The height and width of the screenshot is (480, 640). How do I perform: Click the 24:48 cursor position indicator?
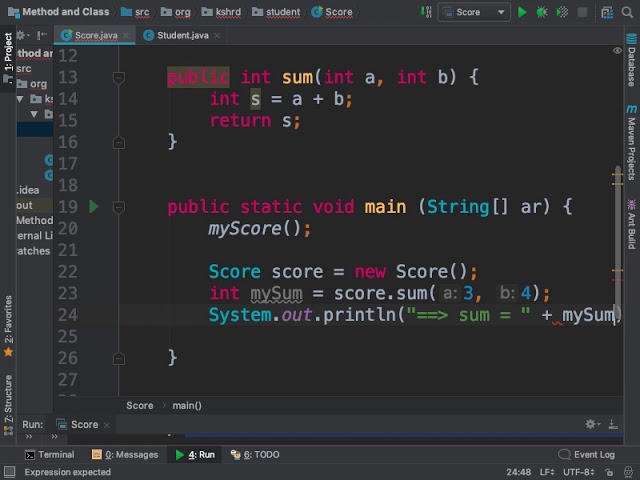tap(518, 472)
